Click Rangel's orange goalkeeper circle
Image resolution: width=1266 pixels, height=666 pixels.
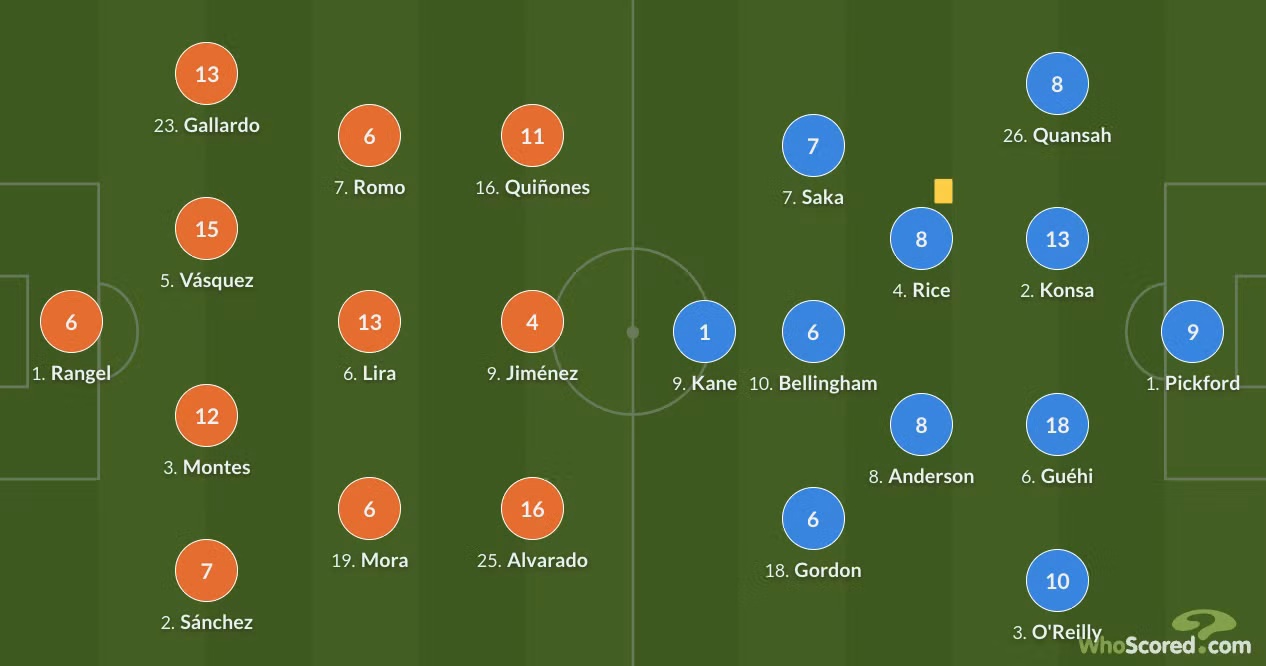(x=71, y=322)
